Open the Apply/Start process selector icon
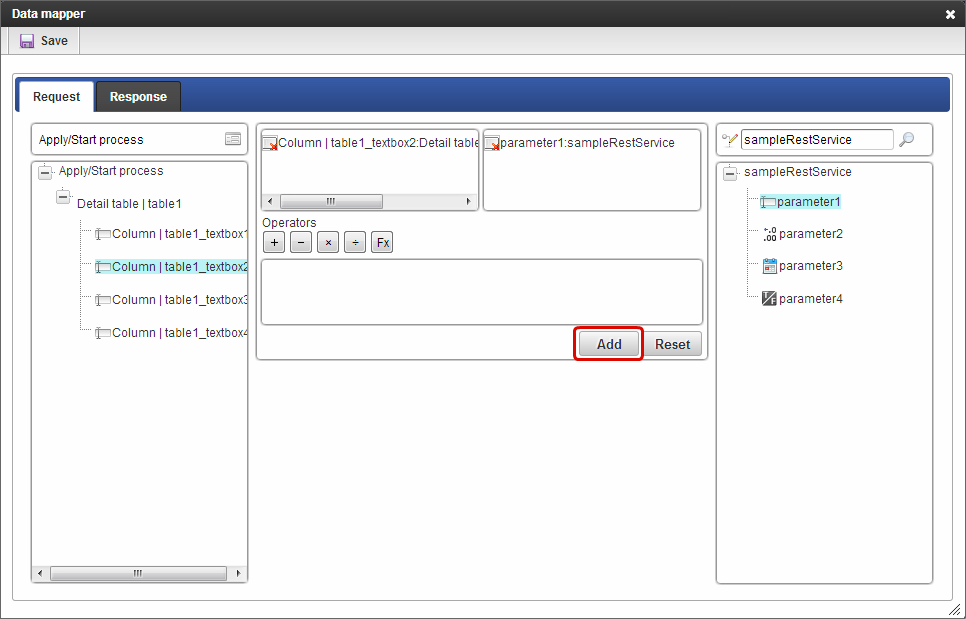 click(233, 139)
